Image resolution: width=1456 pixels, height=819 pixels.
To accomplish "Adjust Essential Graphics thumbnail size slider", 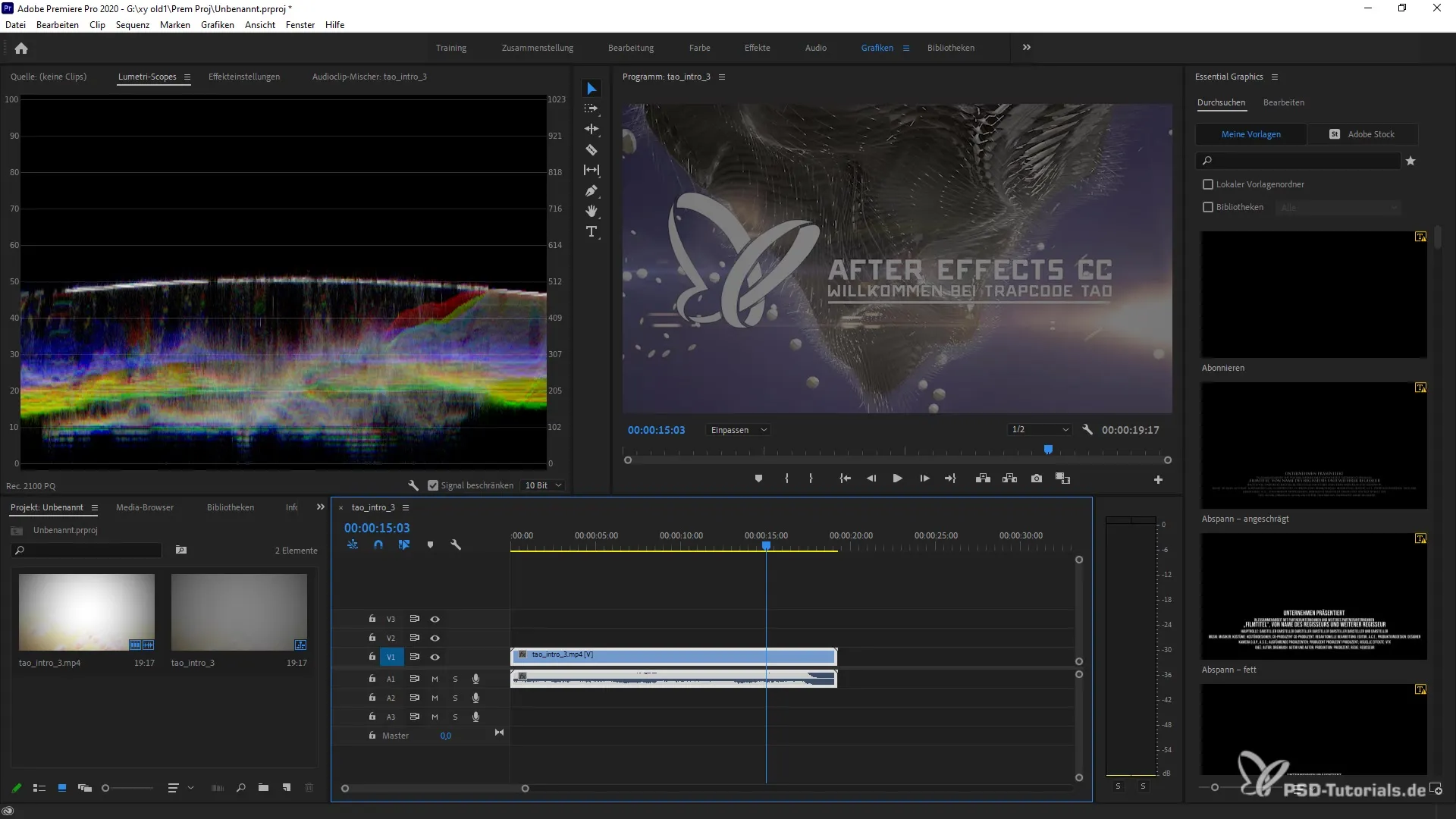I will tap(1215, 787).
